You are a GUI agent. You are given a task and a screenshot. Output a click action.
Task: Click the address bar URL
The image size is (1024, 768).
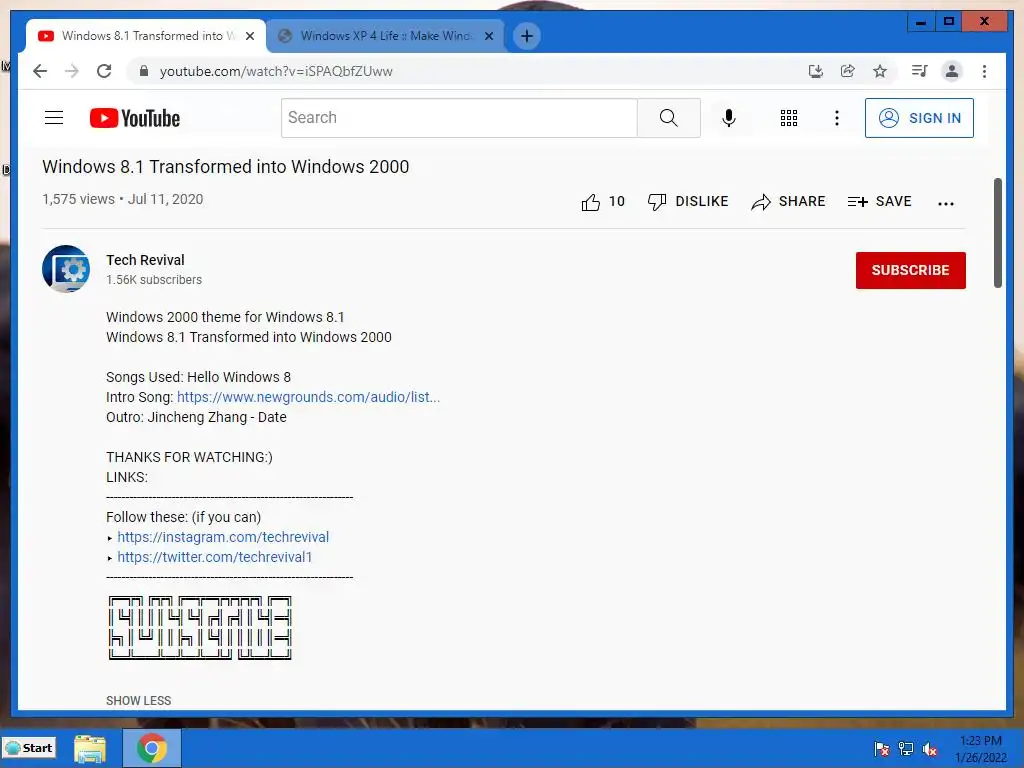coord(276,71)
